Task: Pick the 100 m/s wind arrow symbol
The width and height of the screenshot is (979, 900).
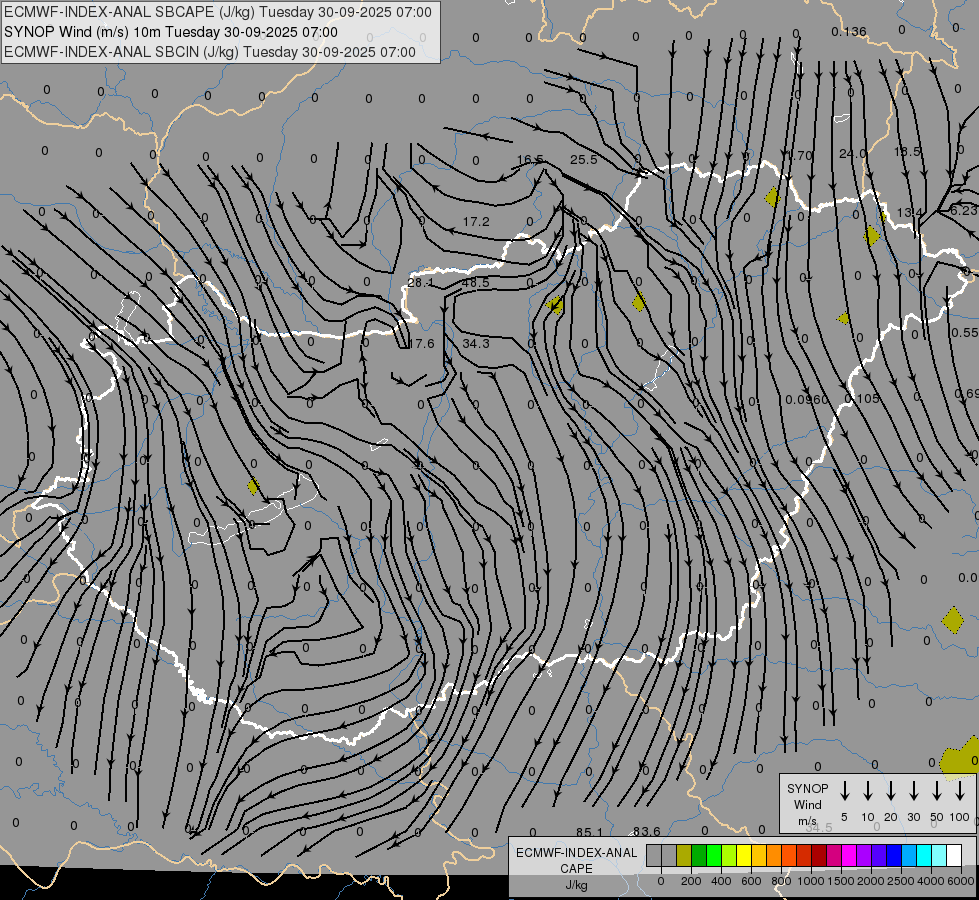Action: pyautogui.click(x=960, y=791)
